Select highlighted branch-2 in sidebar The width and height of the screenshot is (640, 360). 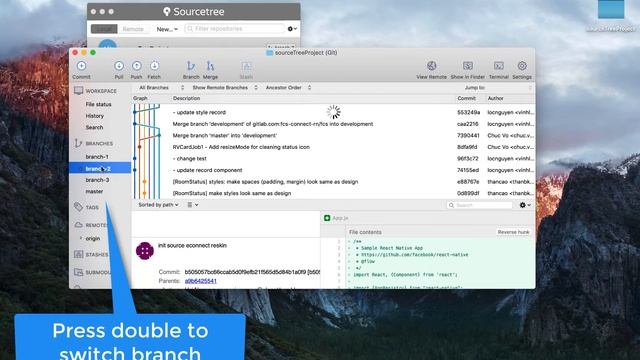pos(100,168)
